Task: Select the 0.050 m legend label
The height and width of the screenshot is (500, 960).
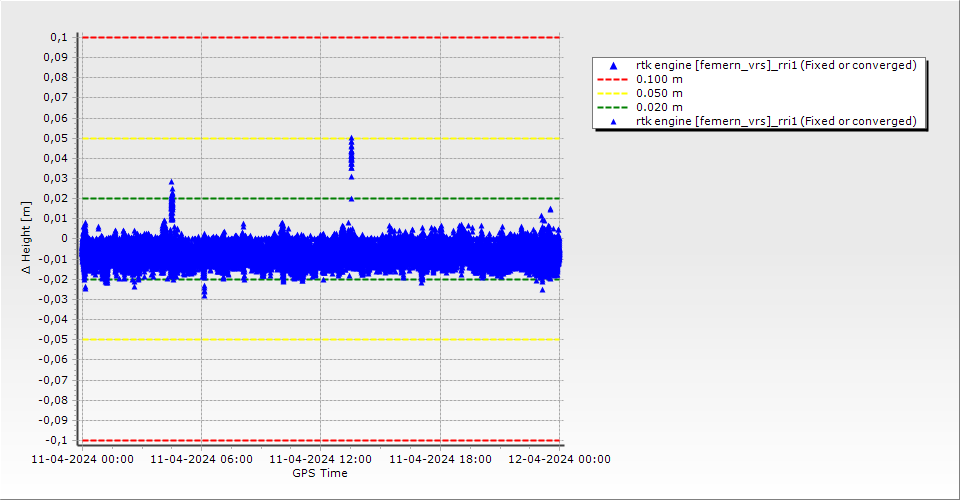Action: point(660,93)
